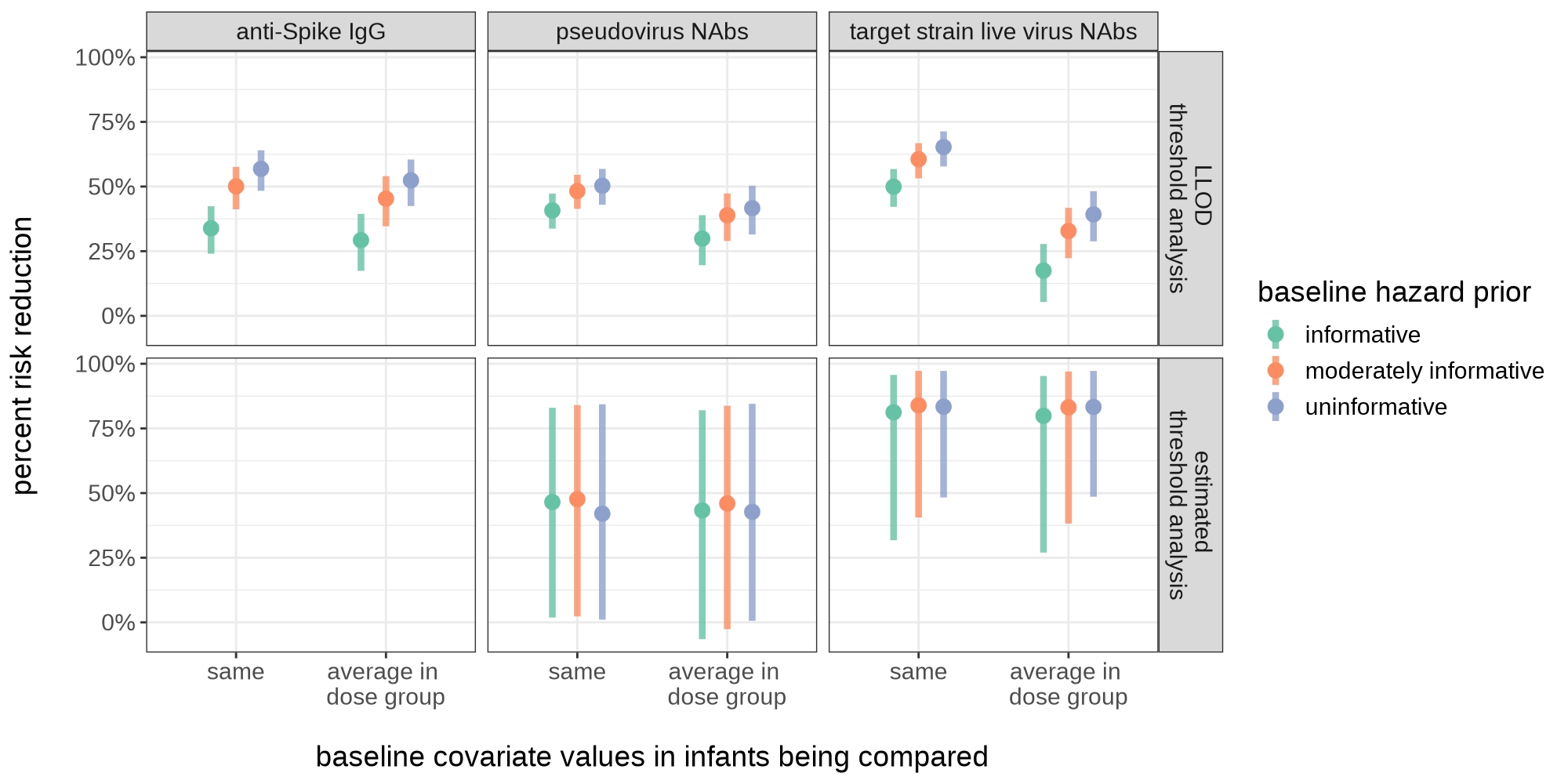Click the bottom-row 0% y-axis tick label
Screen dimensions: 1568x784
[x=118, y=622]
